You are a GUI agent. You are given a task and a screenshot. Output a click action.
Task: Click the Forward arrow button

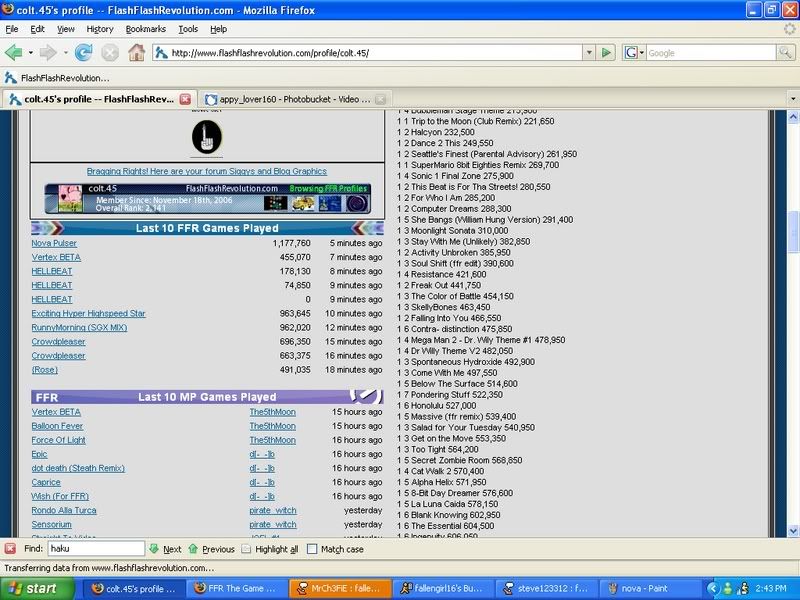[x=48, y=53]
